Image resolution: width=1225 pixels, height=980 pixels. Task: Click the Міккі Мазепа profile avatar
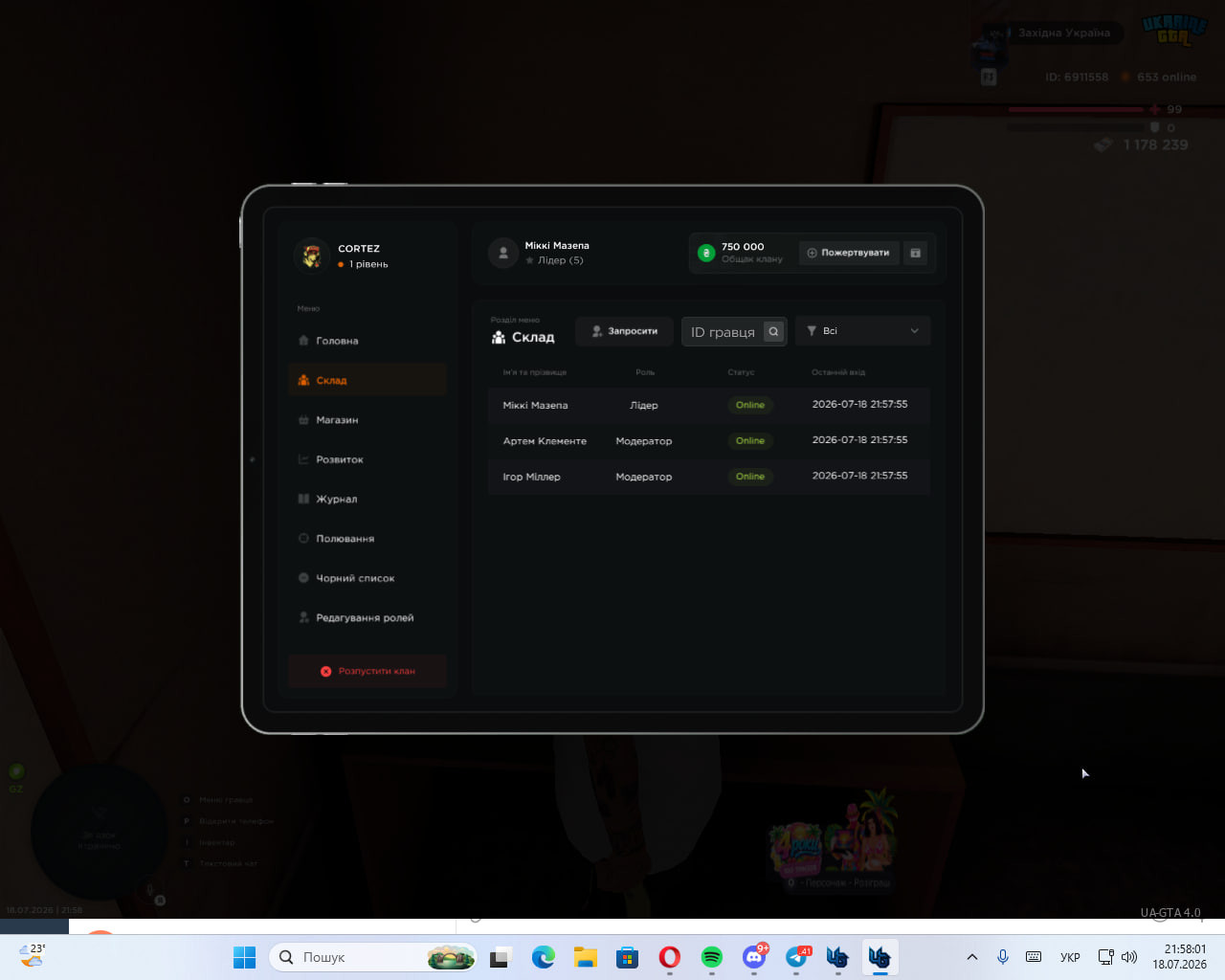pyautogui.click(x=503, y=253)
